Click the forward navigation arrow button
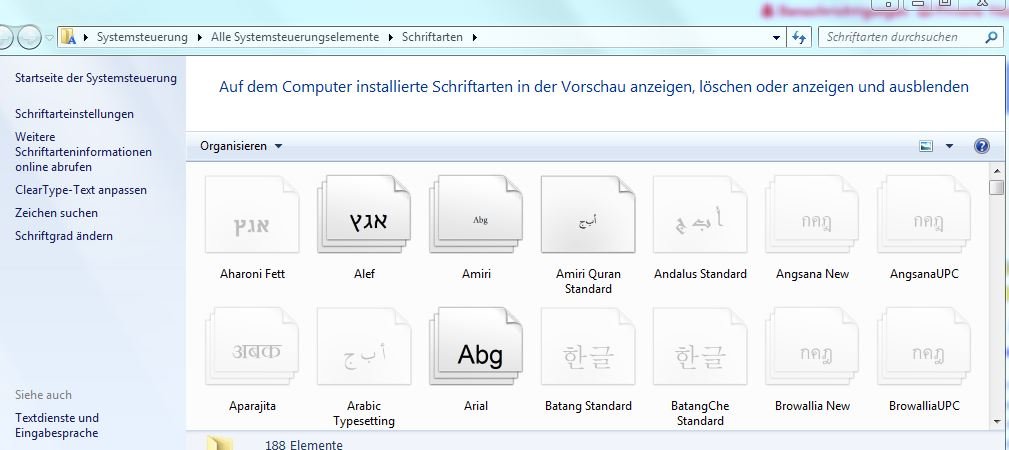Viewport: 1009px width, 450px height. click(x=29, y=37)
